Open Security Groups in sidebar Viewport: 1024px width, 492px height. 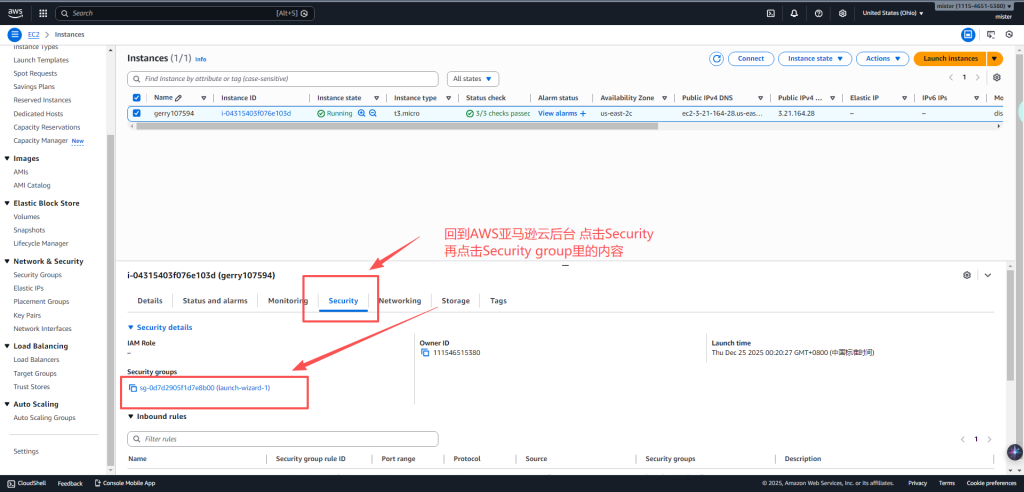point(38,275)
